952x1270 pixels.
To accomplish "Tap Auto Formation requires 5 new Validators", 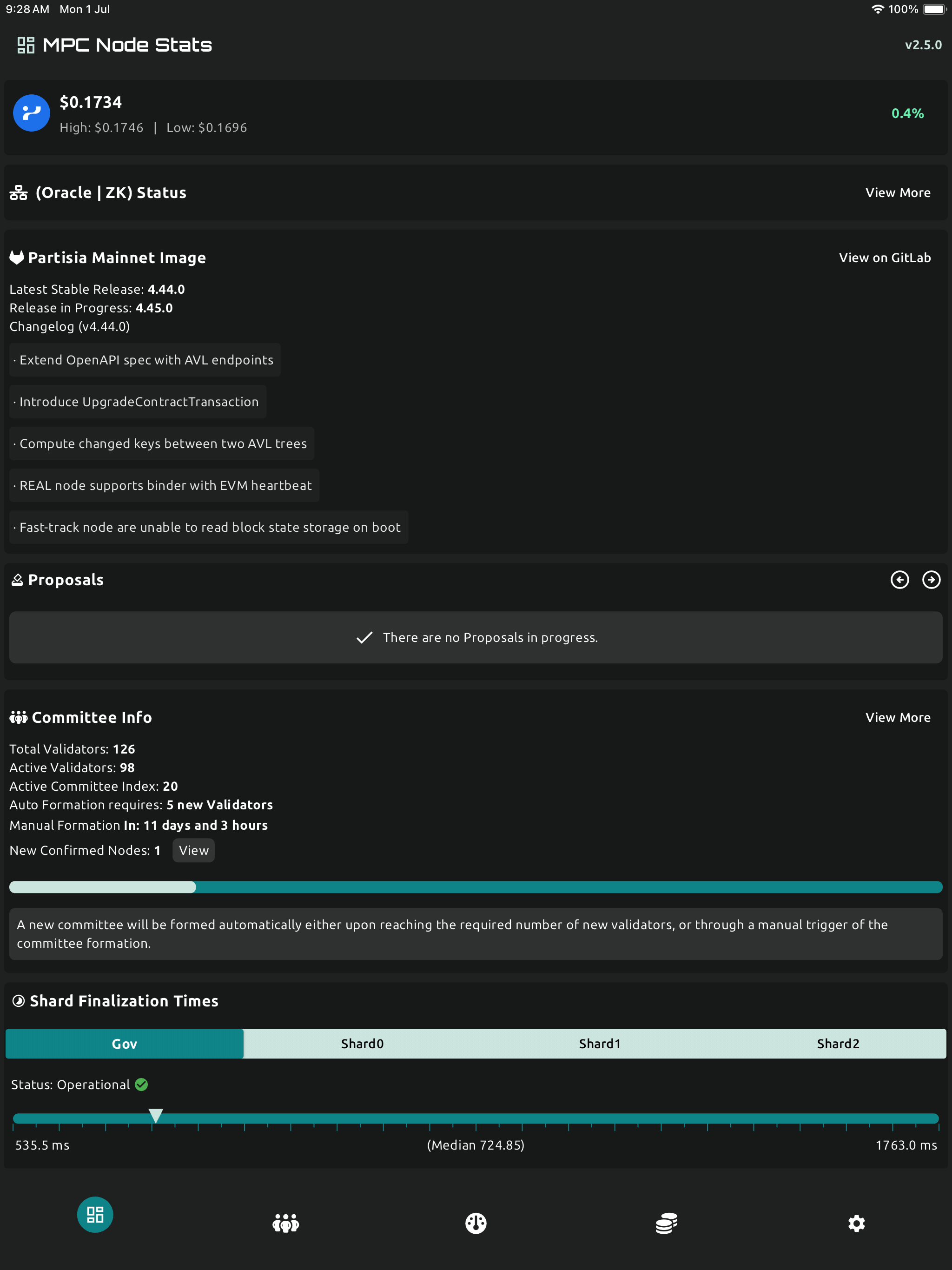I will [141, 805].
